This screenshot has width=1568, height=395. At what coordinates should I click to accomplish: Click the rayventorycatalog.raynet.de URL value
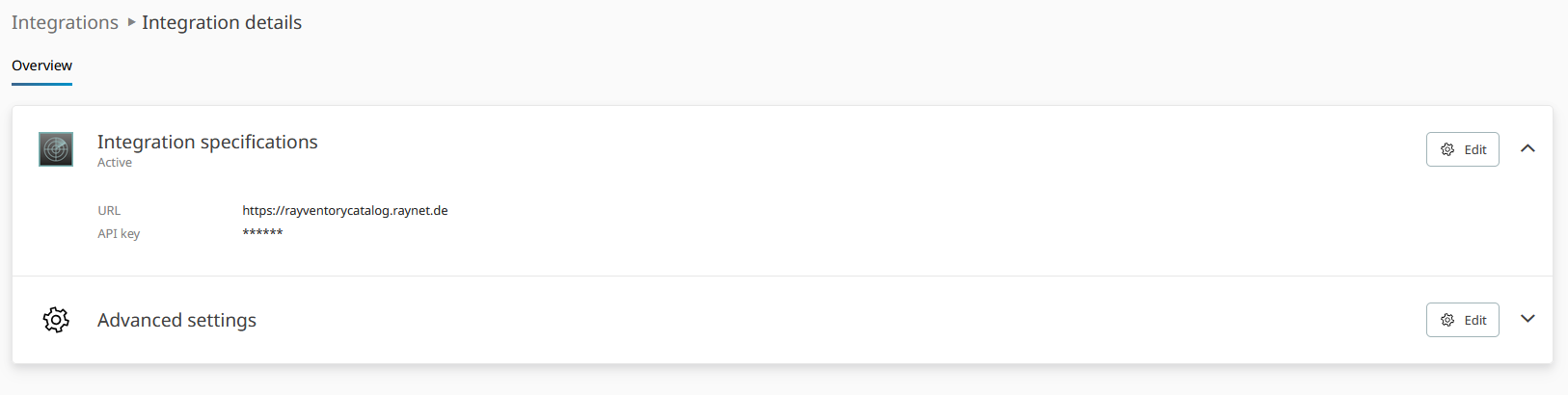[345, 210]
